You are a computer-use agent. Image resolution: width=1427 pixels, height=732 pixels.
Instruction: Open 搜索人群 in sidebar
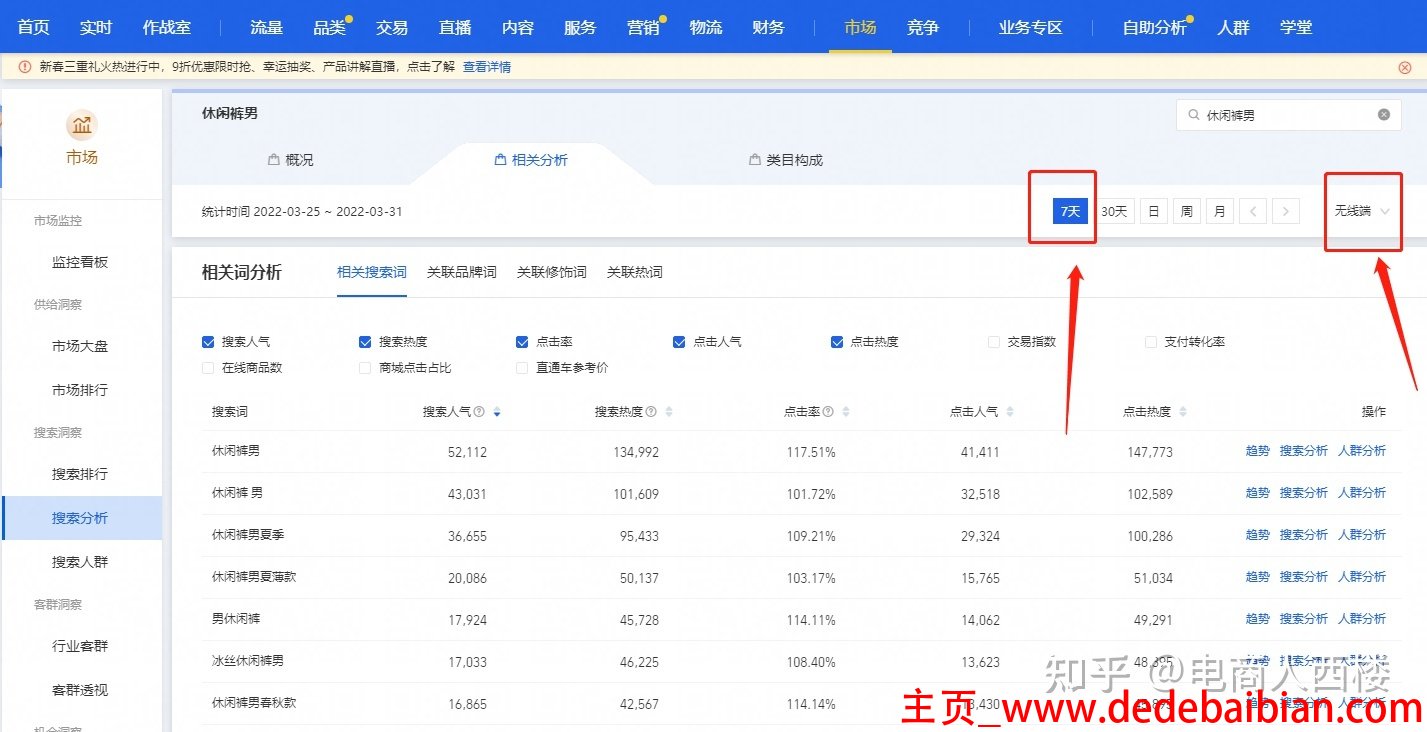point(80,562)
